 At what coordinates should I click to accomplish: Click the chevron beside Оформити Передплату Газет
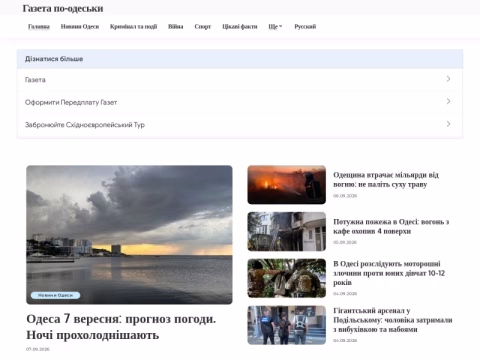pos(448,101)
